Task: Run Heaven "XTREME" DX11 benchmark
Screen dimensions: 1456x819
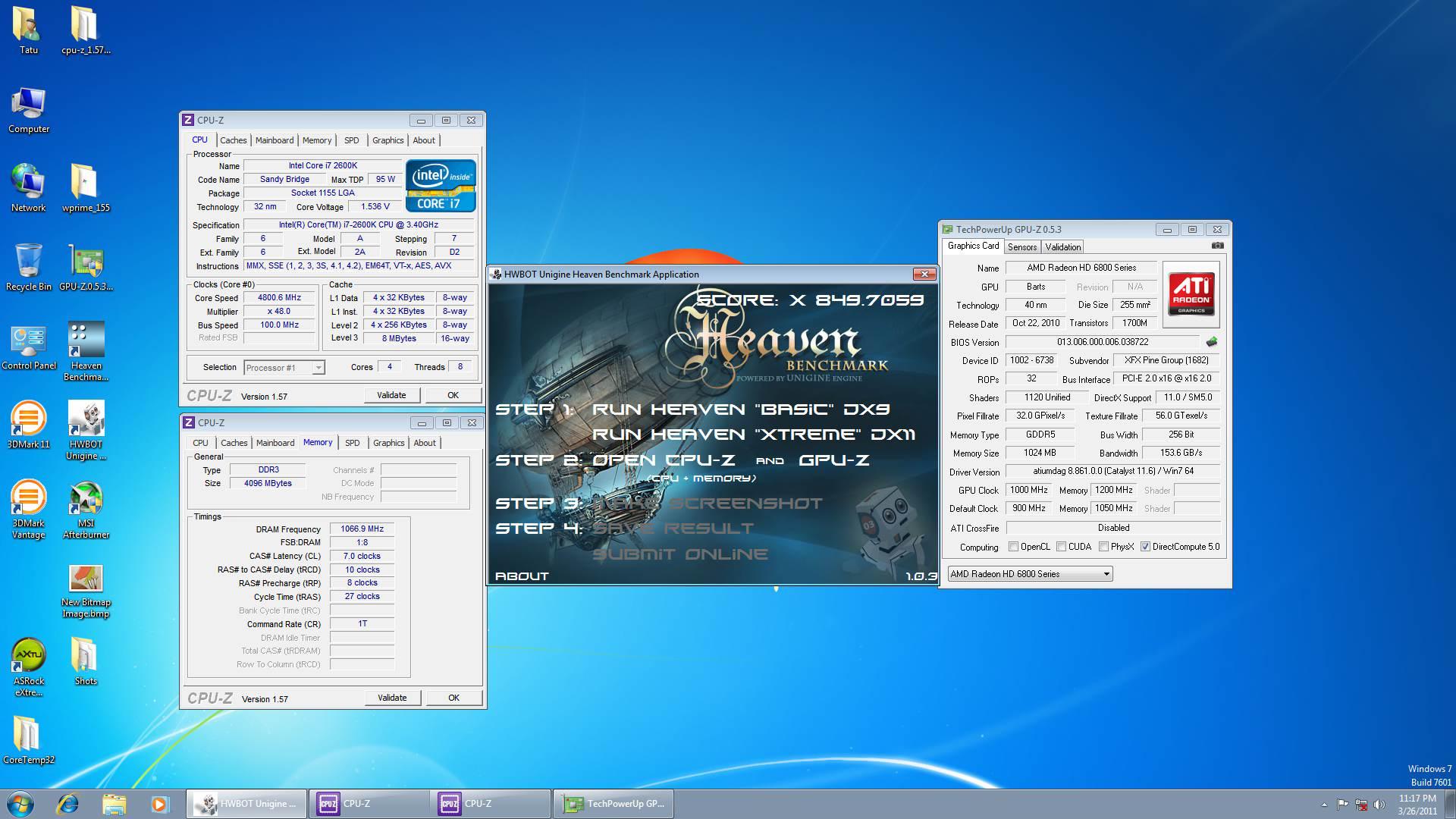Action: coord(754,435)
